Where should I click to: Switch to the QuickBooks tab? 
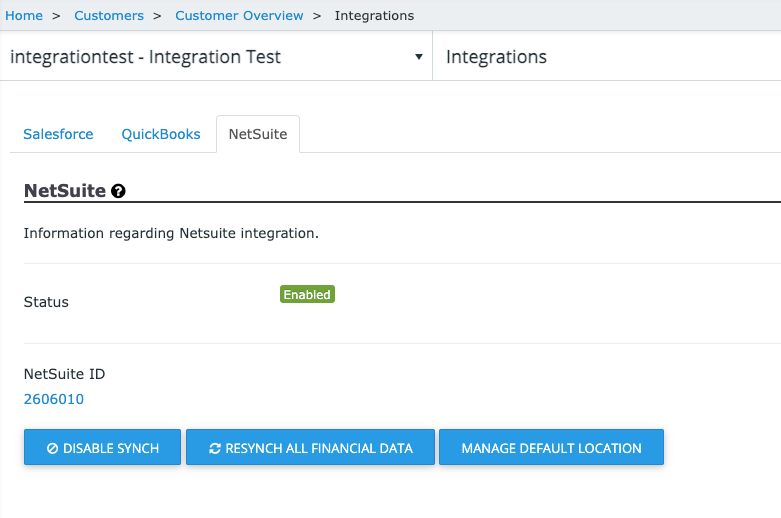161,134
